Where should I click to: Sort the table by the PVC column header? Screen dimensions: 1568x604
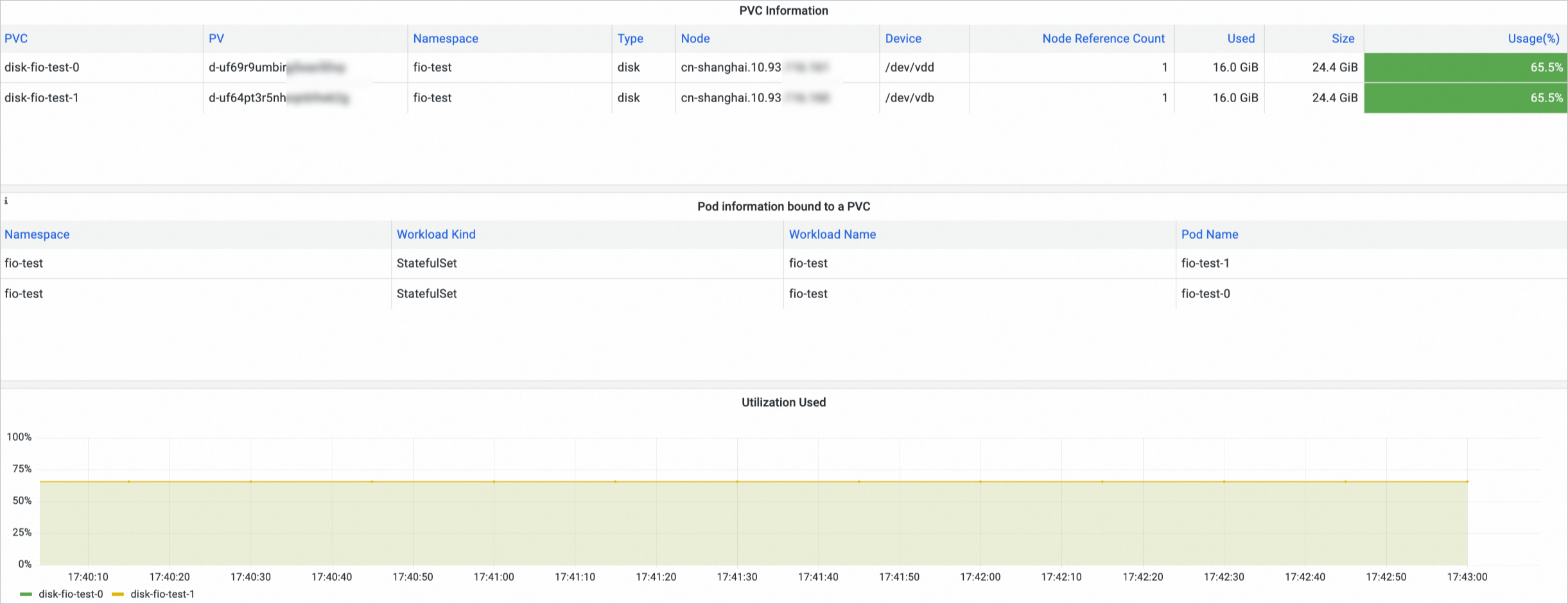16,39
